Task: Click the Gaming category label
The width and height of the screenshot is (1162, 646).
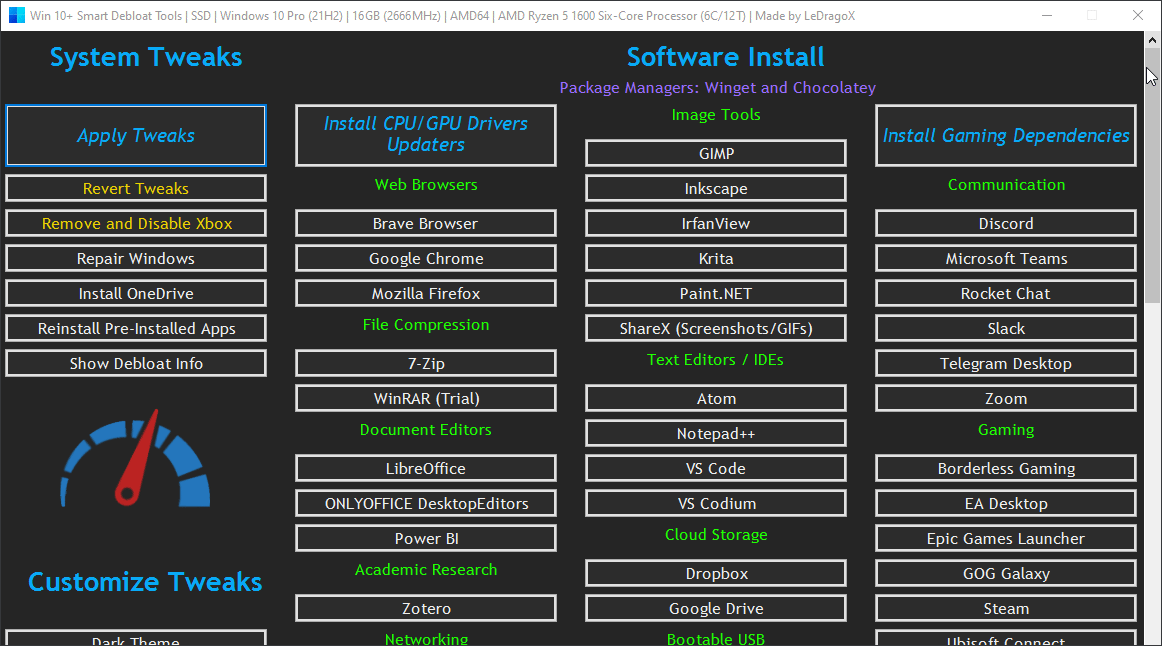Action: pyautogui.click(x=1006, y=430)
